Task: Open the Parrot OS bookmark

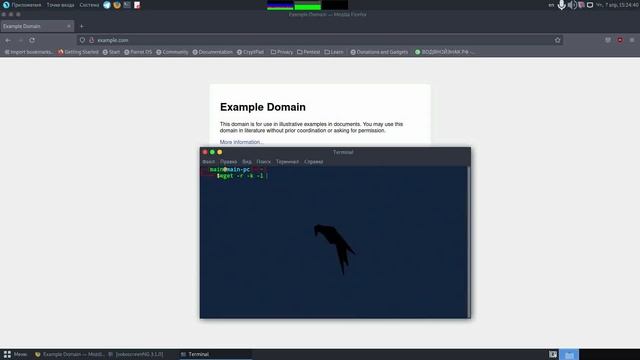Action: 138,52
